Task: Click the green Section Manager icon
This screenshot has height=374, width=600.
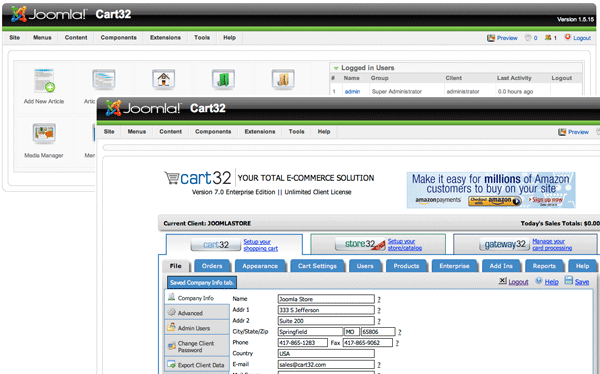Action: (x=223, y=79)
